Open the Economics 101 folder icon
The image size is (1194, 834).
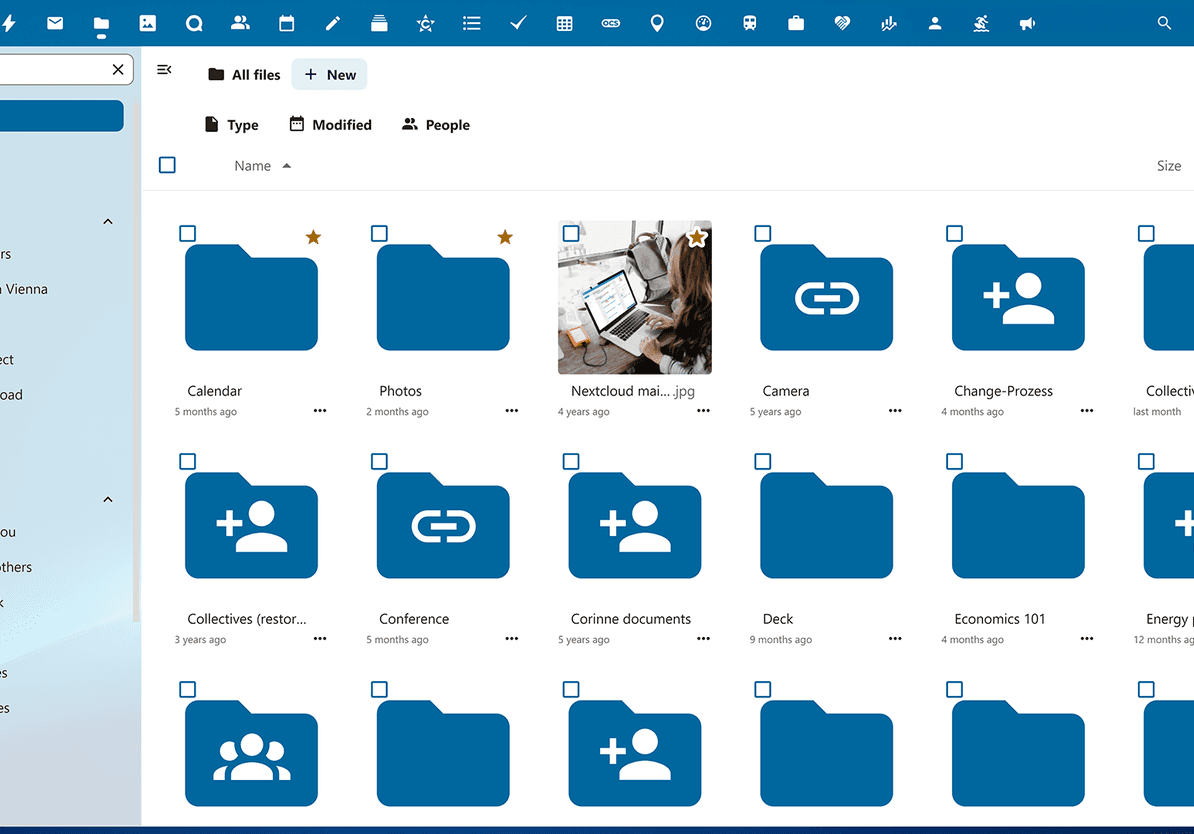point(1018,525)
